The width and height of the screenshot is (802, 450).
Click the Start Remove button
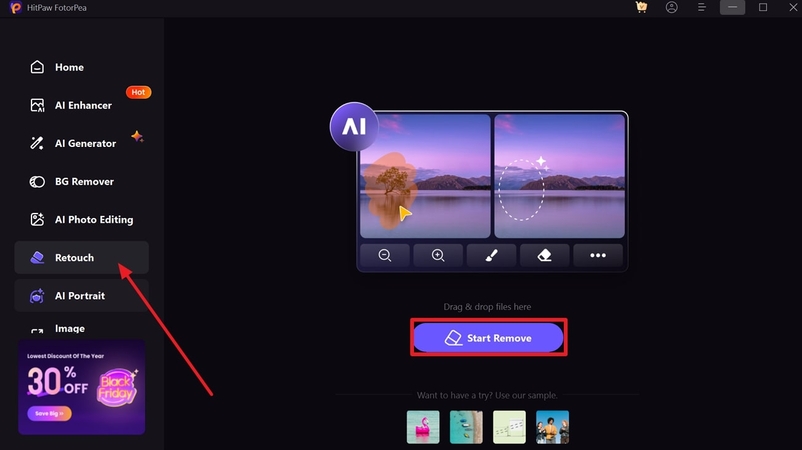tap(488, 338)
